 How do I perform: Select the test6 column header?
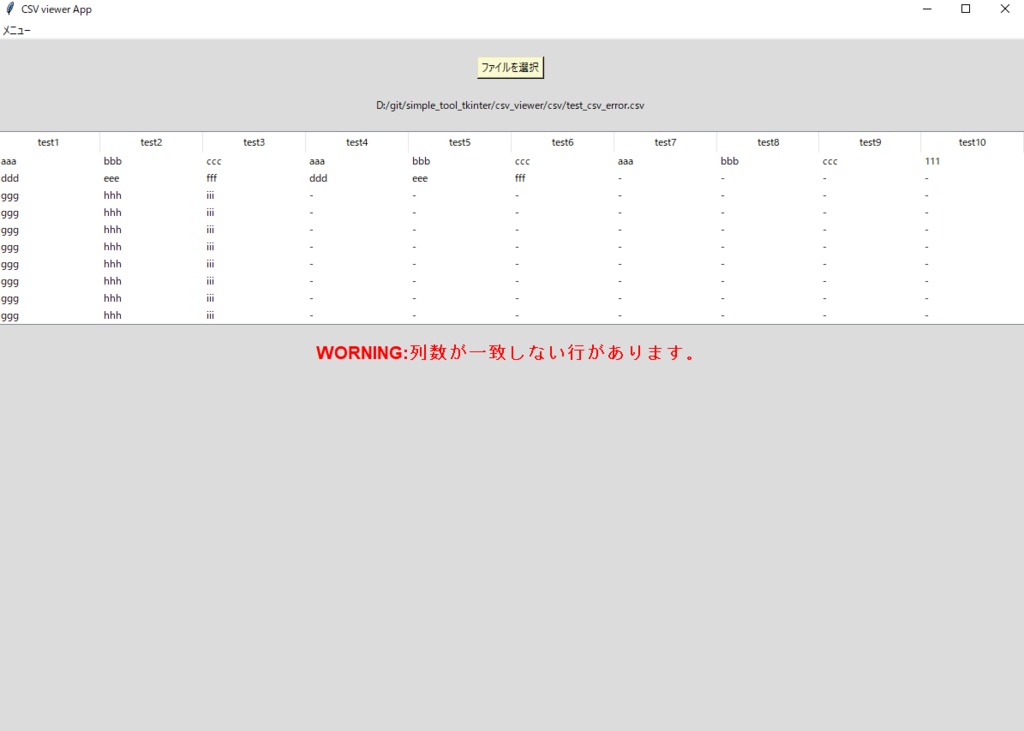(x=562, y=142)
